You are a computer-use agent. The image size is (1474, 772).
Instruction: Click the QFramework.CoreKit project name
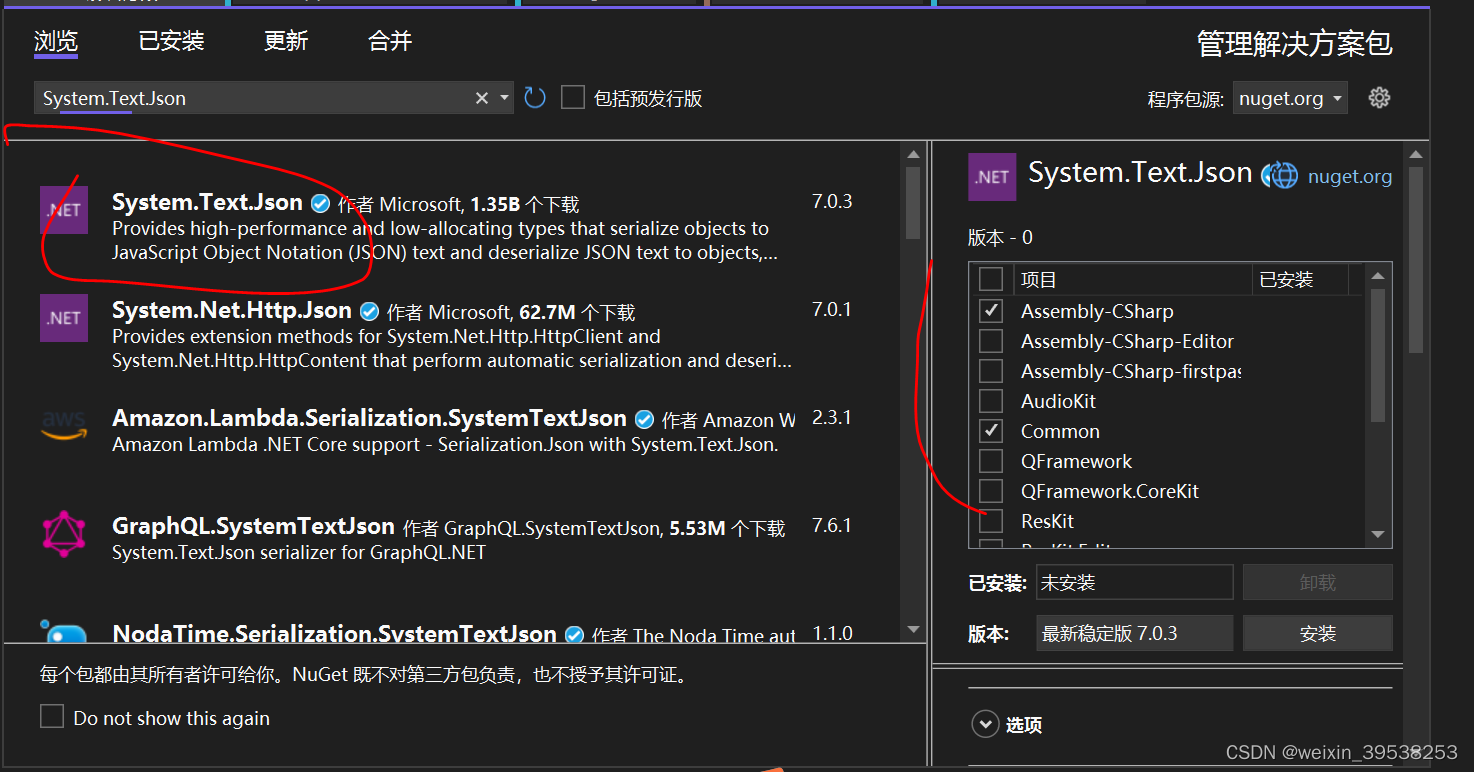coord(1109,491)
